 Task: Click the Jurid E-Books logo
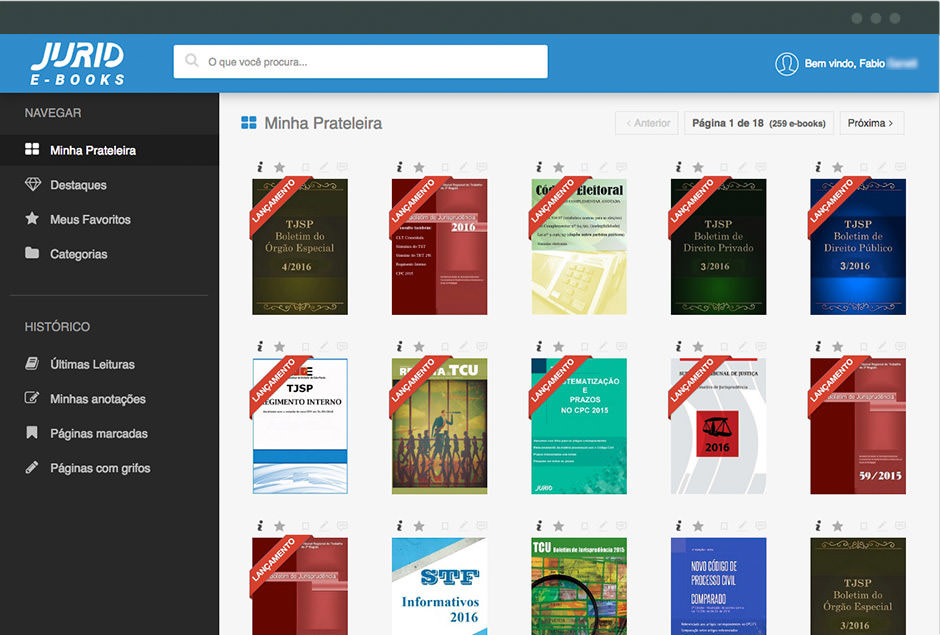click(x=78, y=63)
